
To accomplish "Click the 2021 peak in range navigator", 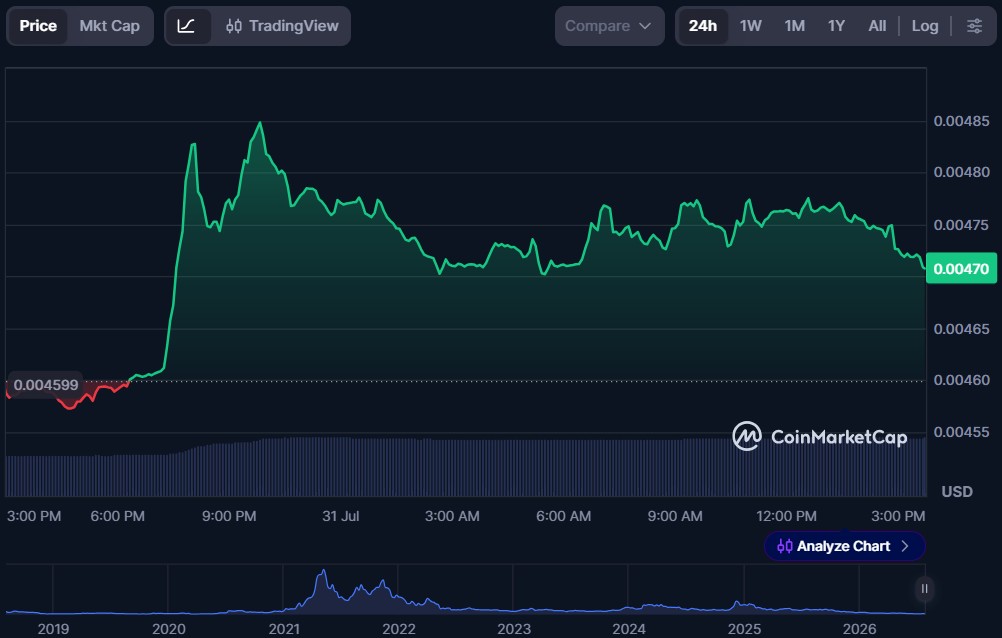I will point(323,572).
